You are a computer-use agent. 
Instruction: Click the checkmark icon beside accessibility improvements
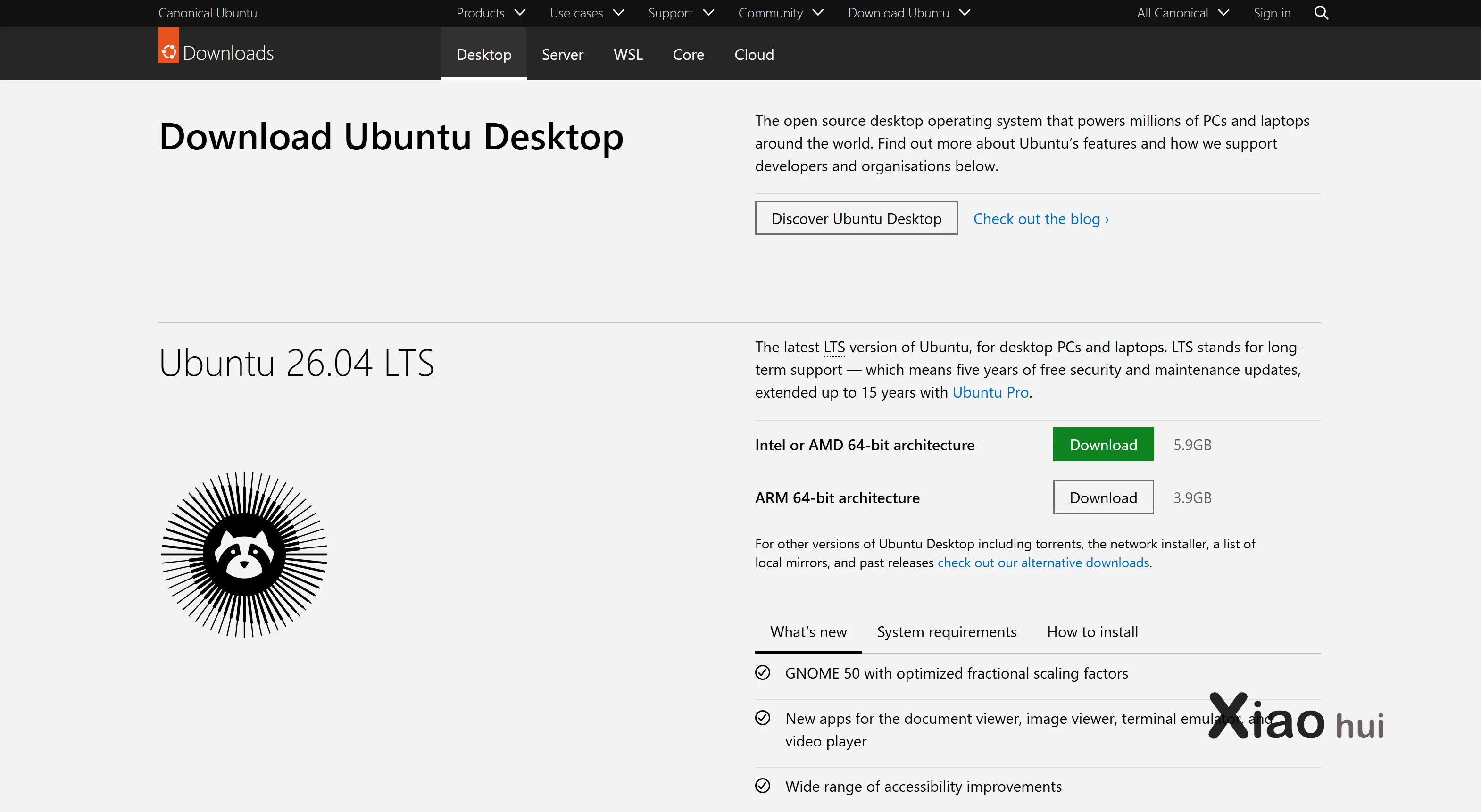click(x=762, y=786)
